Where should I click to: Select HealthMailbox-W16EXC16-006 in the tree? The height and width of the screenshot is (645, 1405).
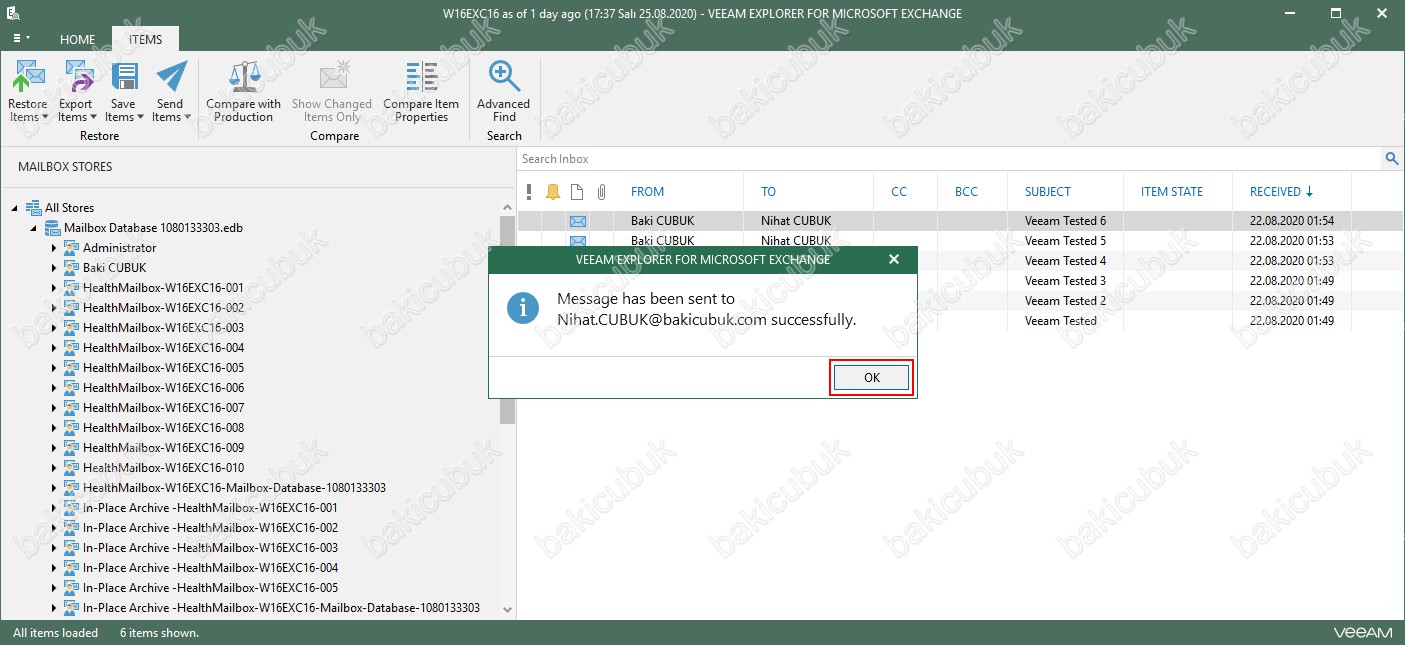163,388
